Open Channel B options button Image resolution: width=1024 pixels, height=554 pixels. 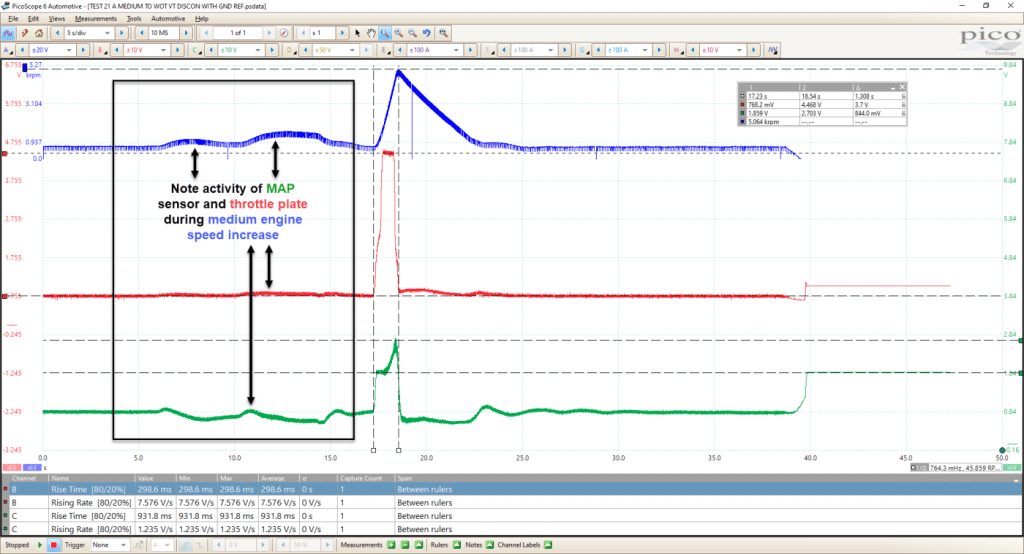click(101, 50)
